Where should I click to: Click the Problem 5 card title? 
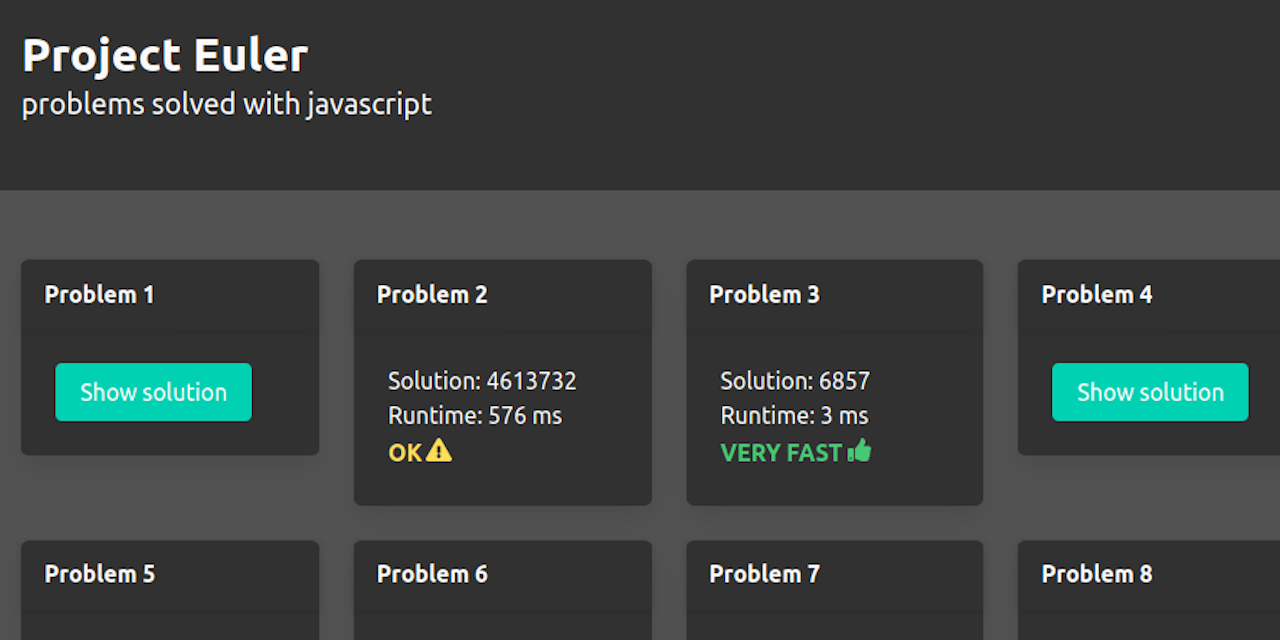[x=99, y=574]
